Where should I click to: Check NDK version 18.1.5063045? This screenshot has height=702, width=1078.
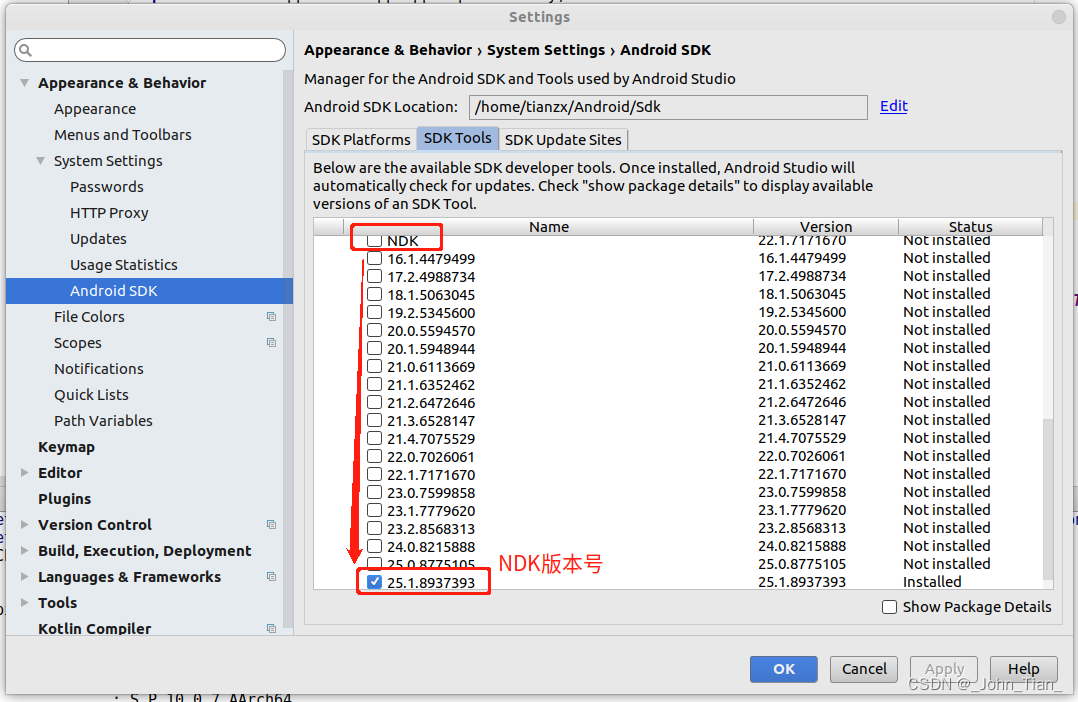pyautogui.click(x=374, y=294)
